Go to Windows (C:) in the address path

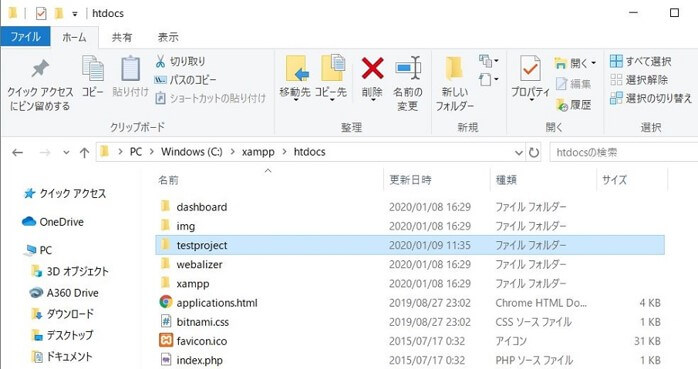[x=191, y=152]
